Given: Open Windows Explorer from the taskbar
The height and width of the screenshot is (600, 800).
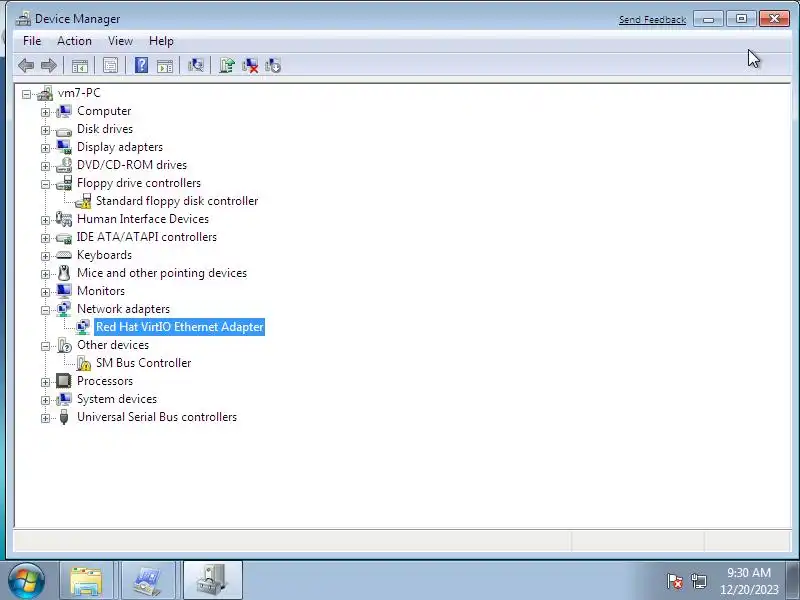Looking at the screenshot, I should (x=86, y=581).
